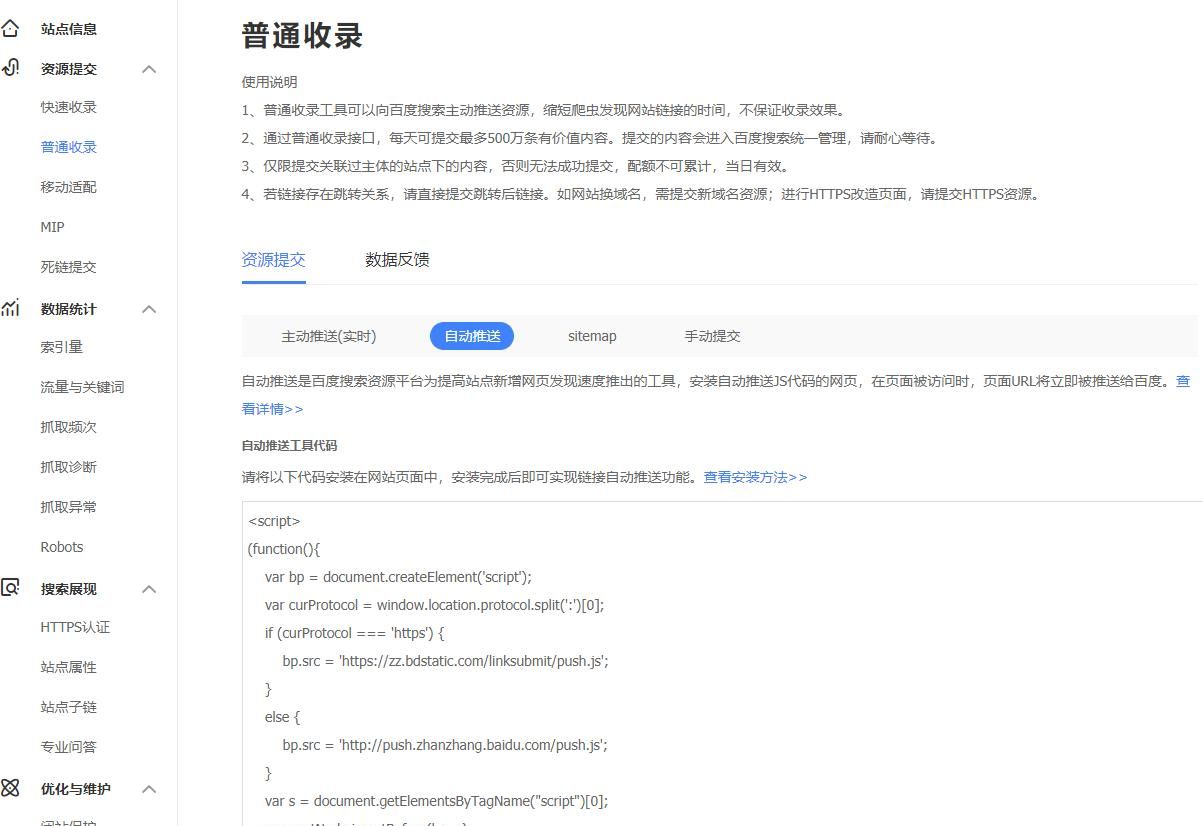Open the 查看安装方法 link
This screenshot has width=1203, height=826.
(754, 477)
